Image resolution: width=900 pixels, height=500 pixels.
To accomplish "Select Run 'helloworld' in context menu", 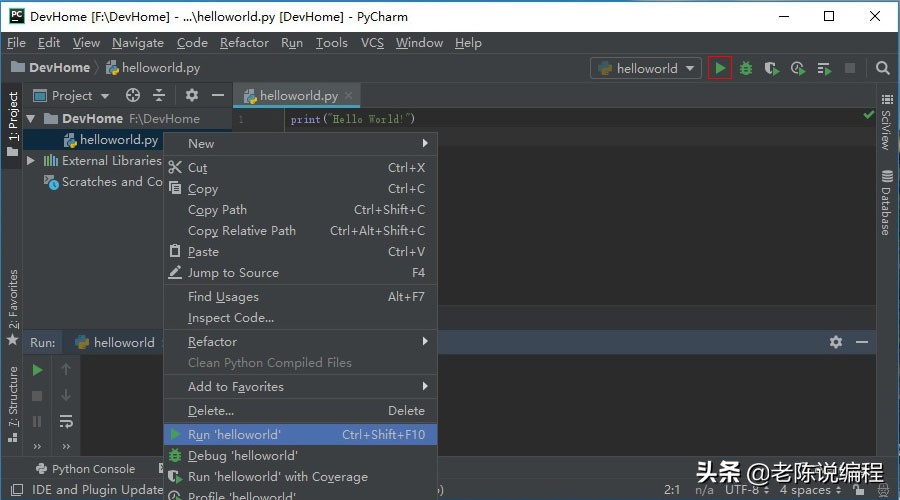I will (x=301, y=435).
